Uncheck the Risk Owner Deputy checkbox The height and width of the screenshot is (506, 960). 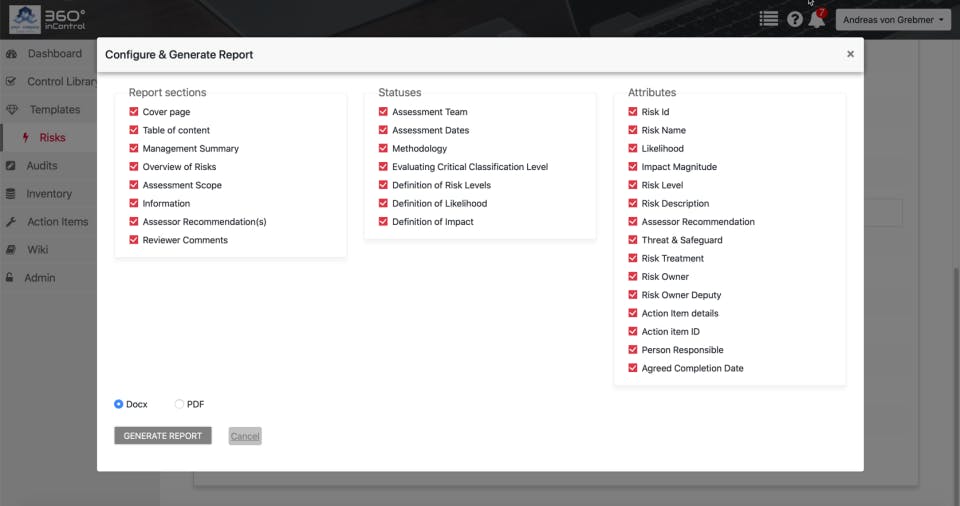tap(633, 295)
